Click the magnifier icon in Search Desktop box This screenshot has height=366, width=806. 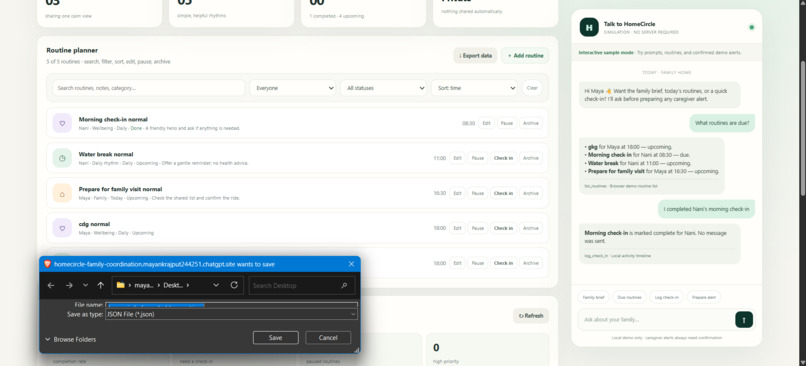tap(344, 285)
